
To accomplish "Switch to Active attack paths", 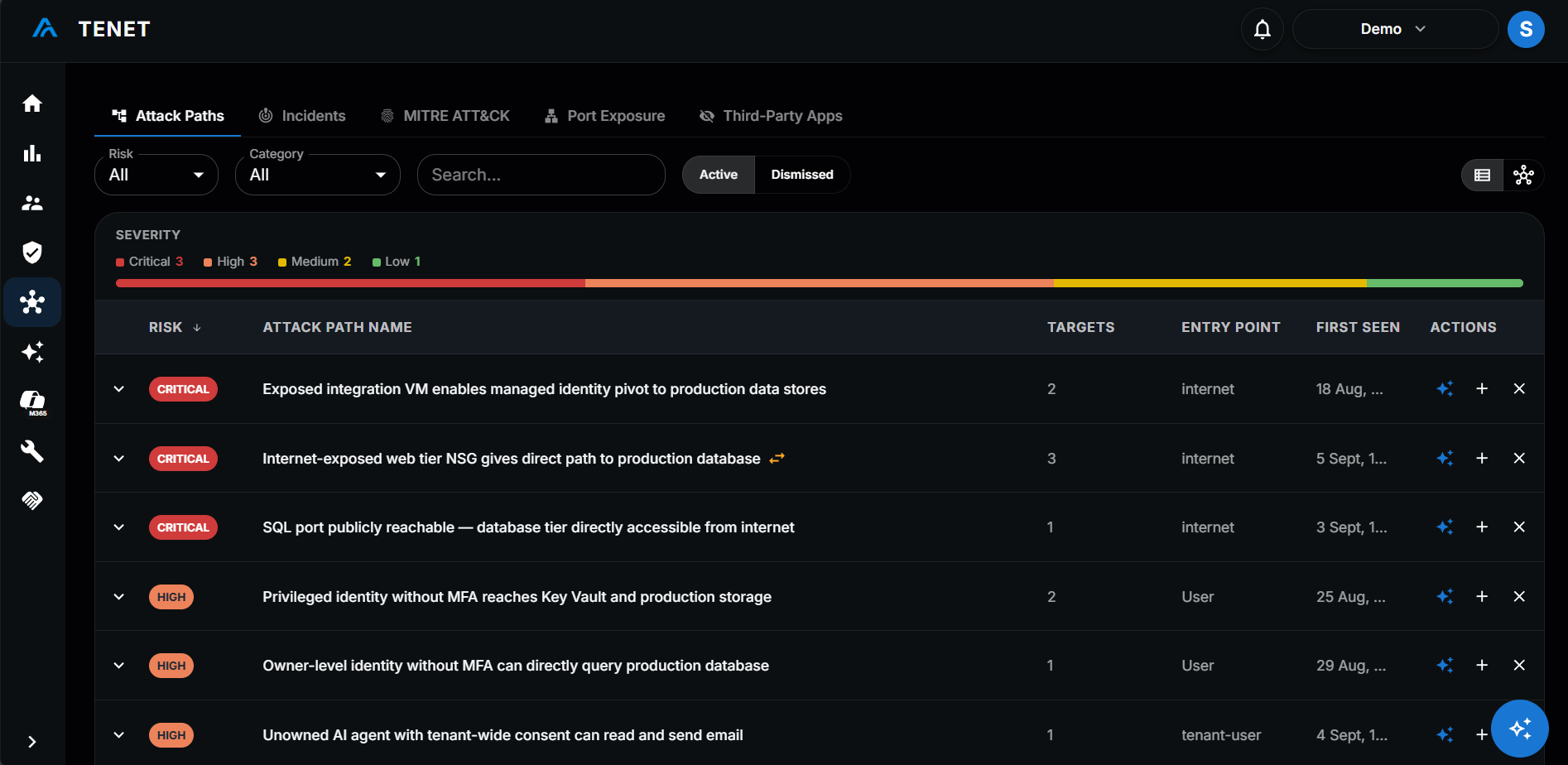I will point(718,175).
